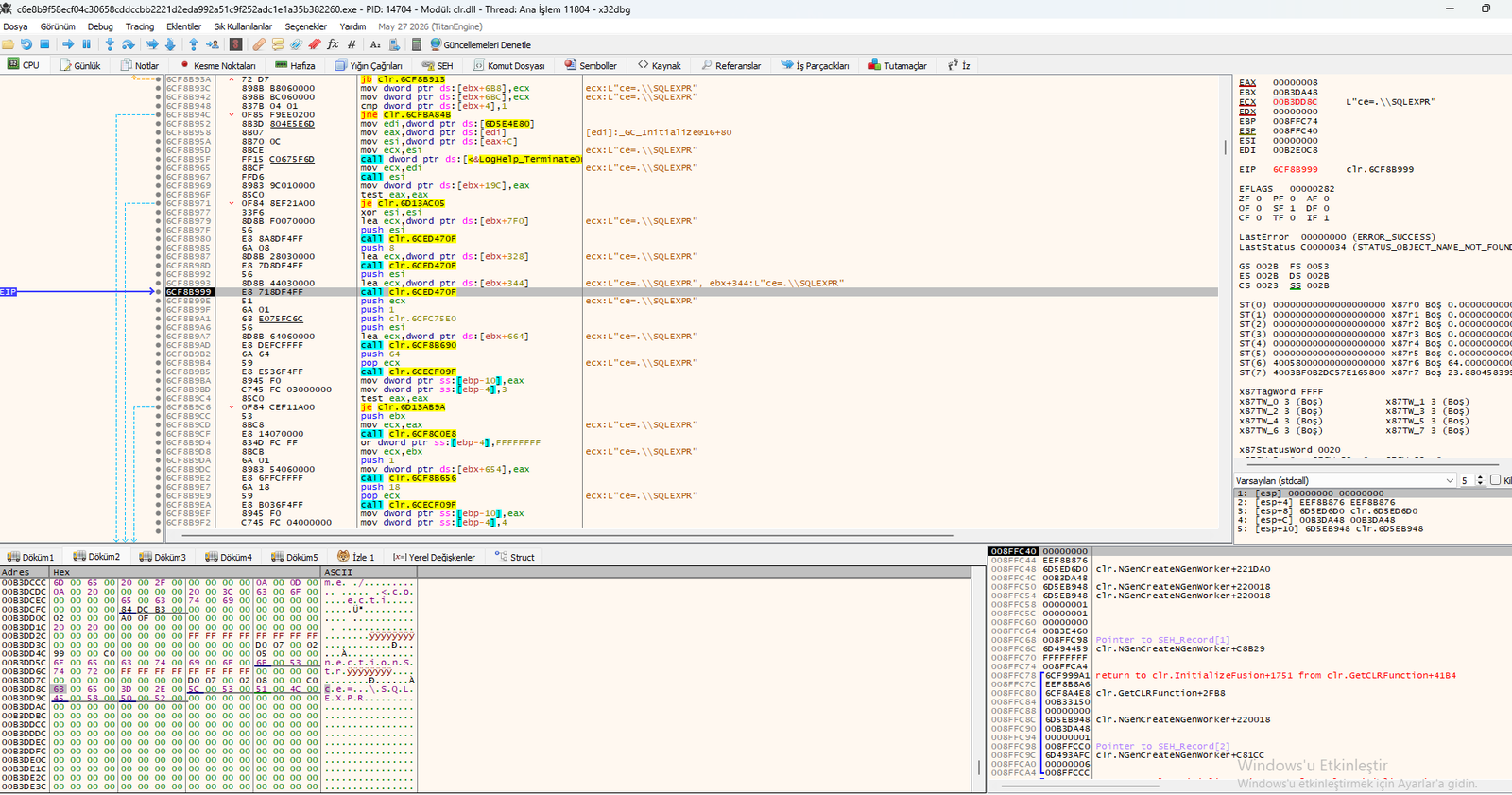Open the Dosya menu
The height and width of the screenshot is (795, 1512).
coord(15,26)
